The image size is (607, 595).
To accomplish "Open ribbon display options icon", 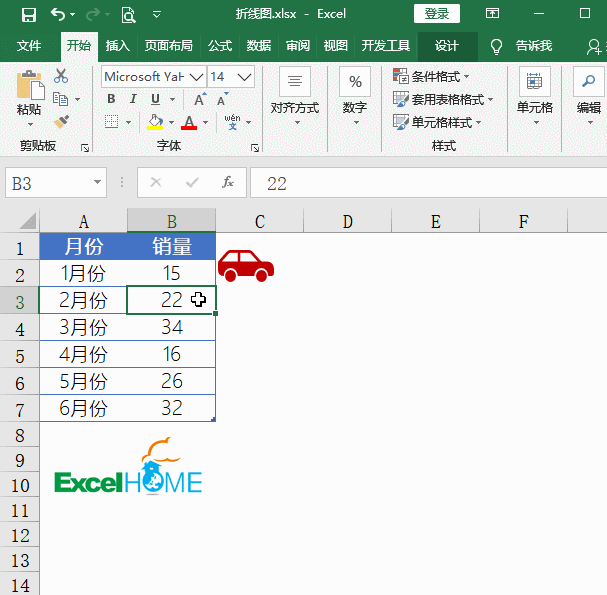I will click(x=492, y=14).
